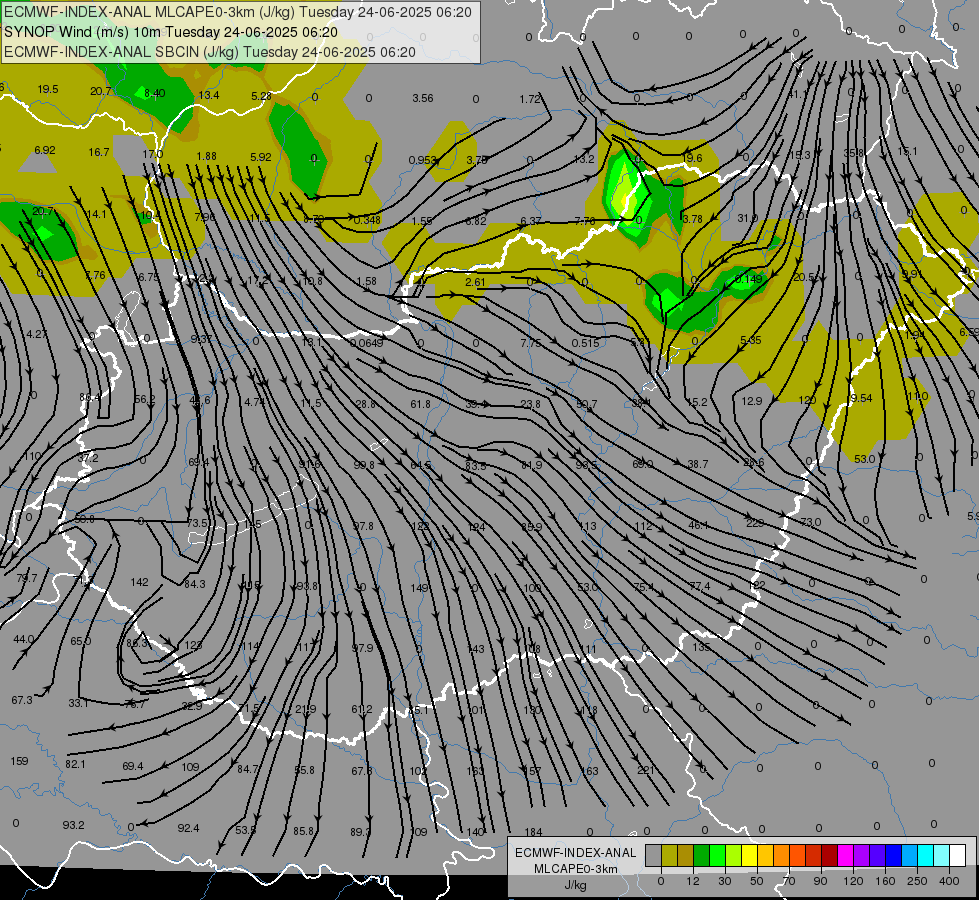The image size is (979, 900).
Task: Click the 30 tick label on color scale
Action: click(725, 881)
